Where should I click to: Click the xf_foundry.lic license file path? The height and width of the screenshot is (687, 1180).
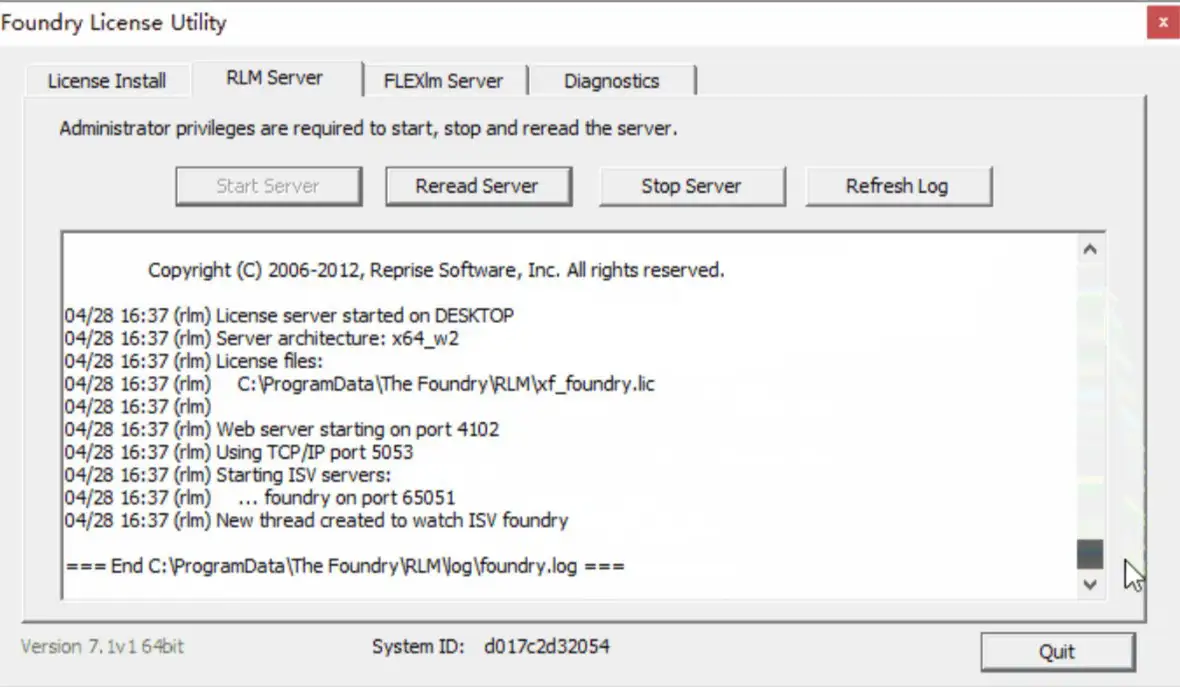click(x=446, y=384)
